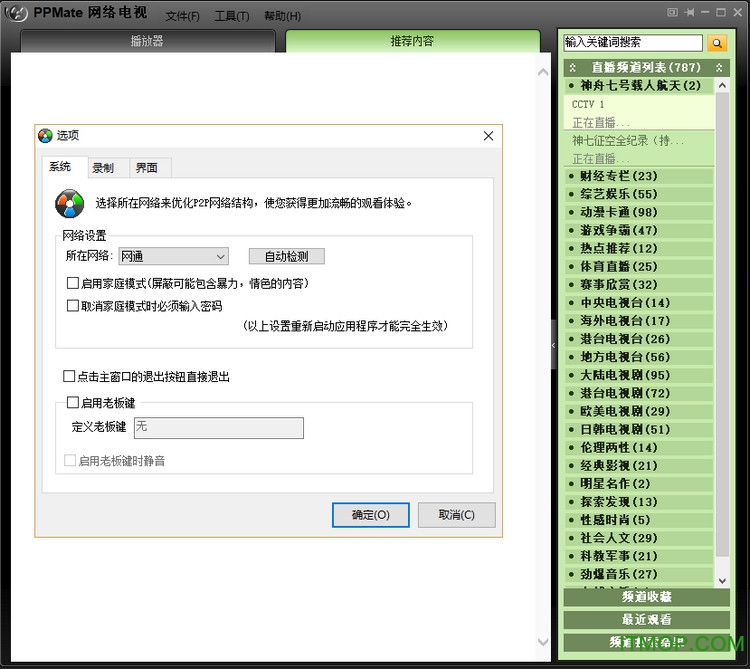Click the PPMate logo icon in title bar

pyautogui.click(x=17, y=13)
